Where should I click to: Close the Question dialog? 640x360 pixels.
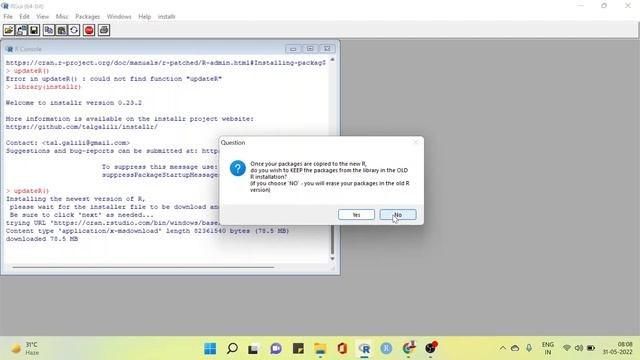pos(416,142)
